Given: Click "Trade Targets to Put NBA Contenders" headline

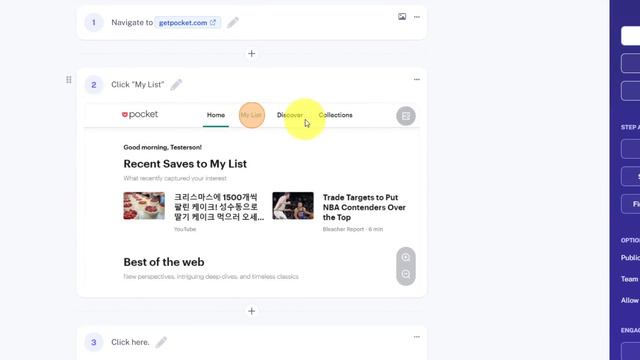Looking at the screenshot, I should tap(364, 207).
